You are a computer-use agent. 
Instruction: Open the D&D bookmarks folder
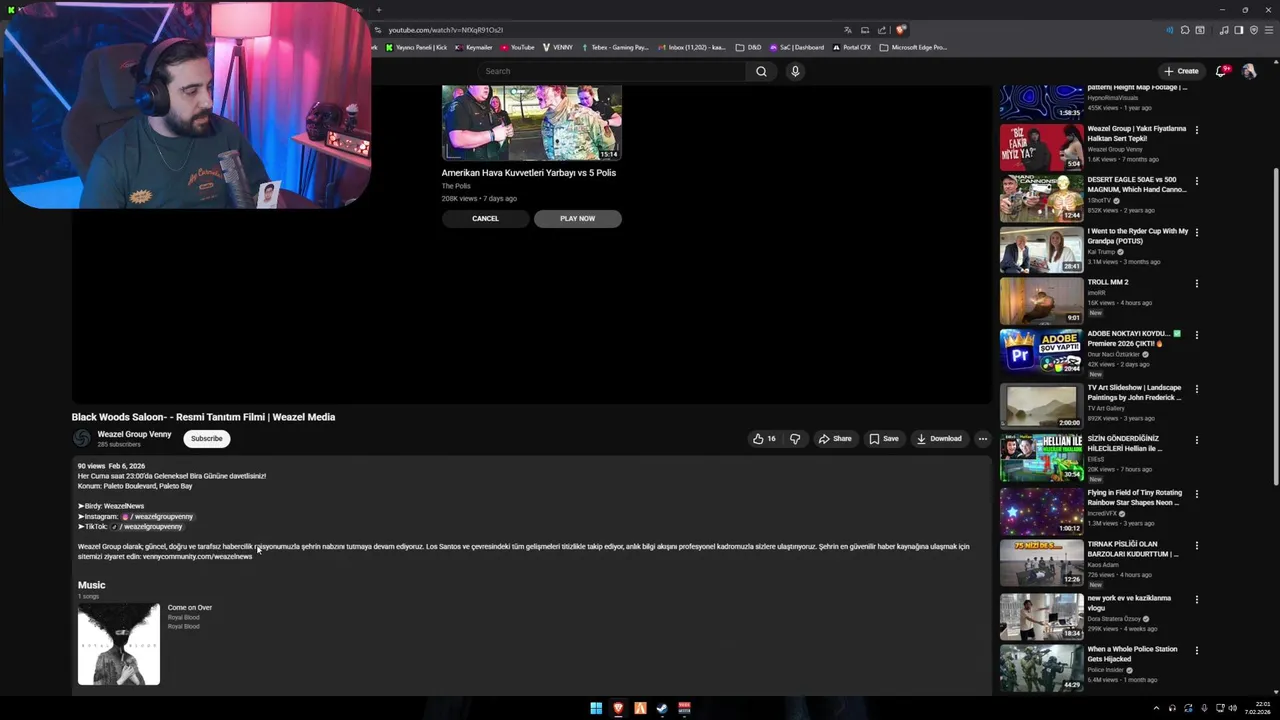tap(748, 47)
